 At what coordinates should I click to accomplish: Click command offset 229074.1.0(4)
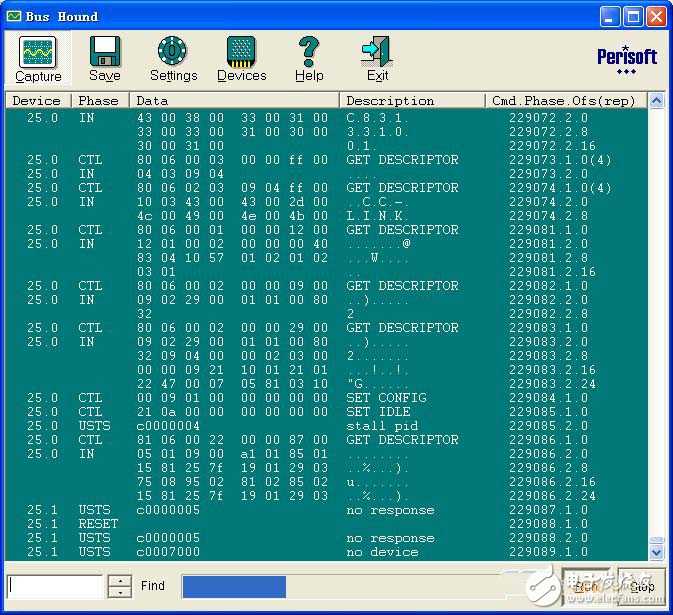tap(560, 188)
